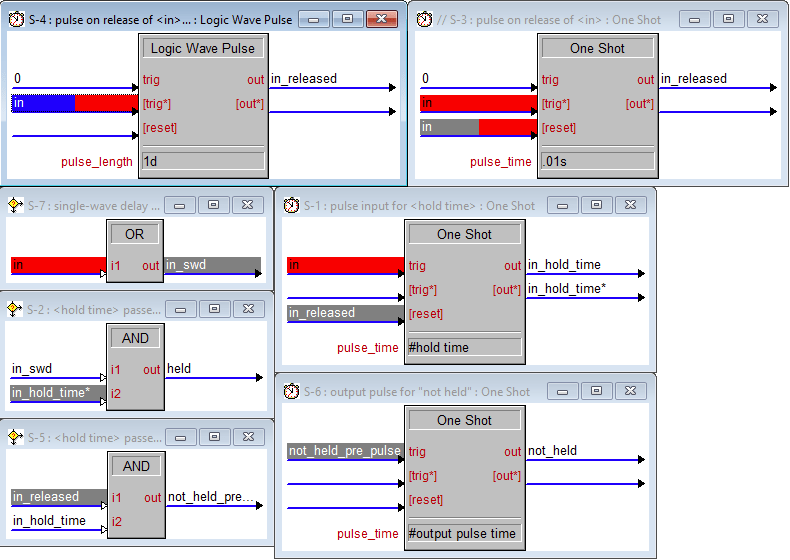
Task: Close the S-4 Logic Wave Pulse window
Action: point(380,19)
